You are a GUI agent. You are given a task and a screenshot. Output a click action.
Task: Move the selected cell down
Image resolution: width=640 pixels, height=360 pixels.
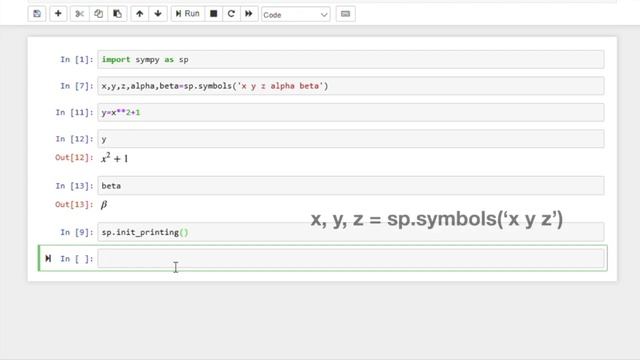pyautogui.click(x=158, y=14)
